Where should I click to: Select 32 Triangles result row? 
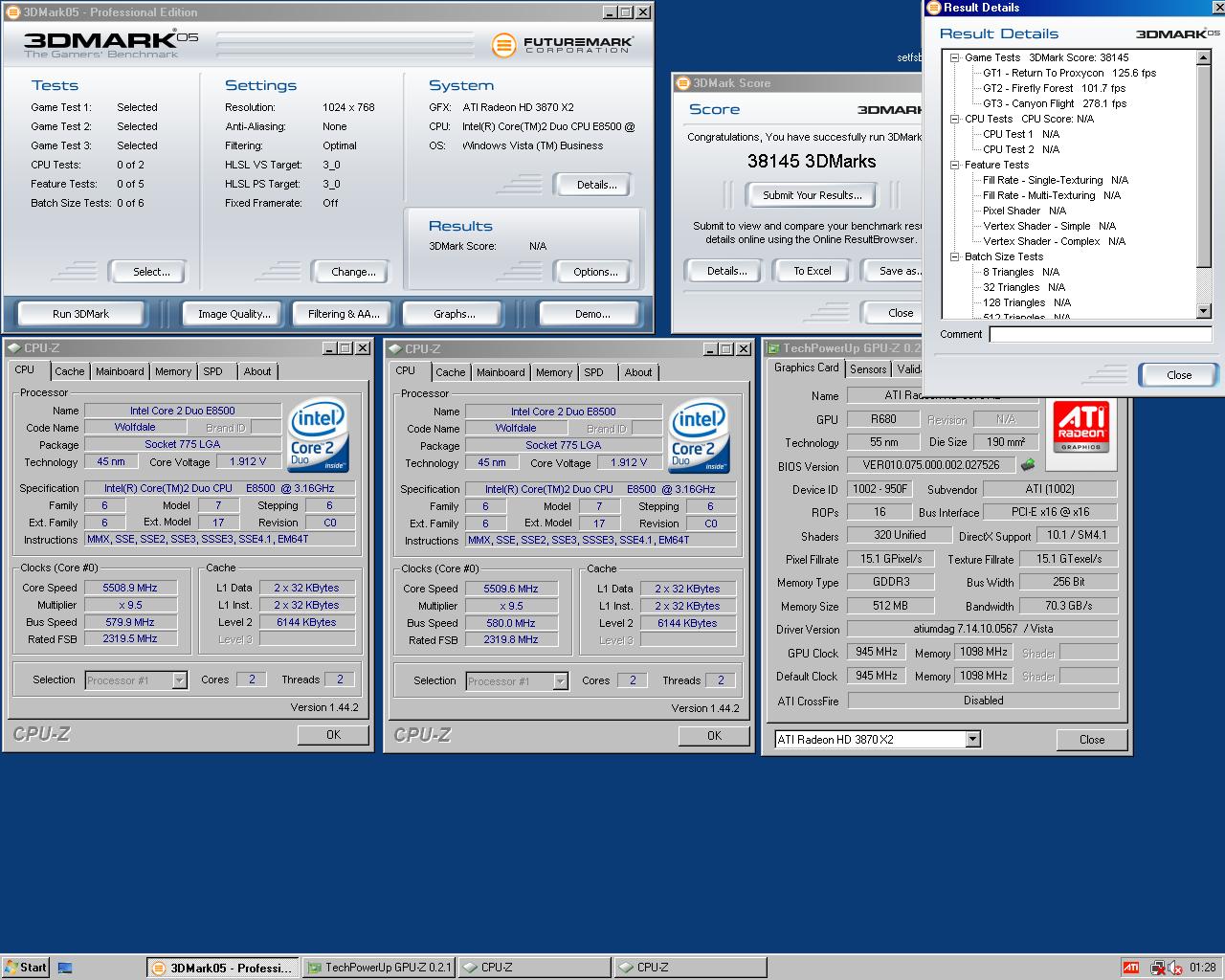pos(1024,287)
